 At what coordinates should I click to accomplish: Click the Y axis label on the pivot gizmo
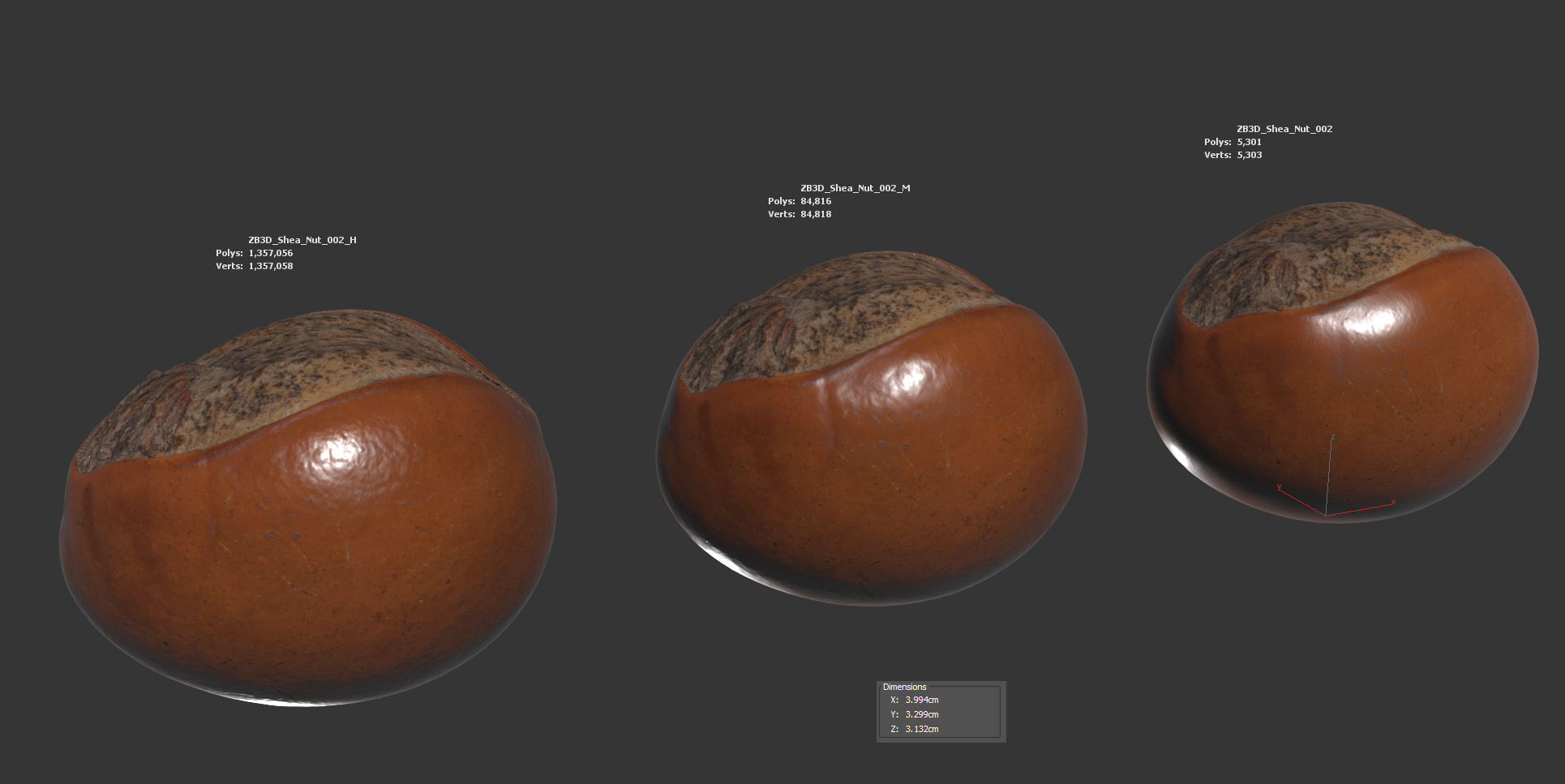tap(1279, 487)
